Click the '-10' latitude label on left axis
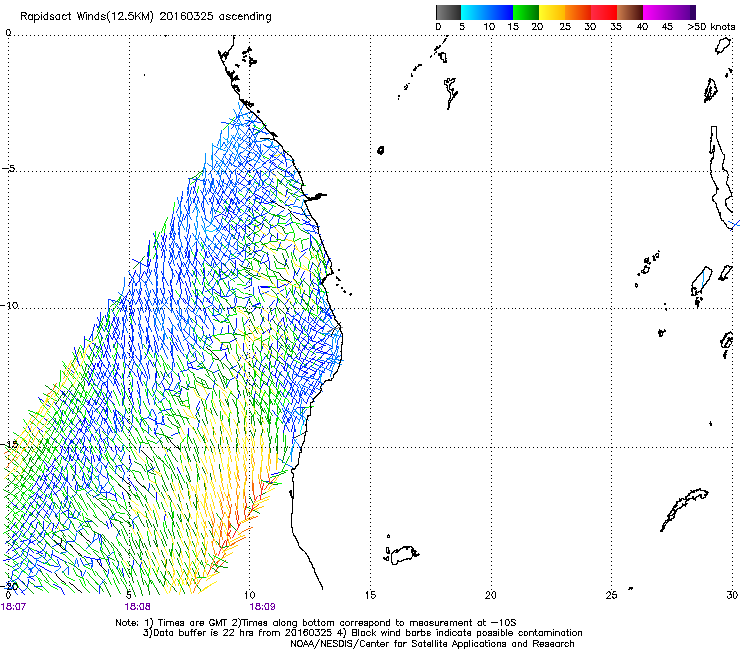 [10, 305]
